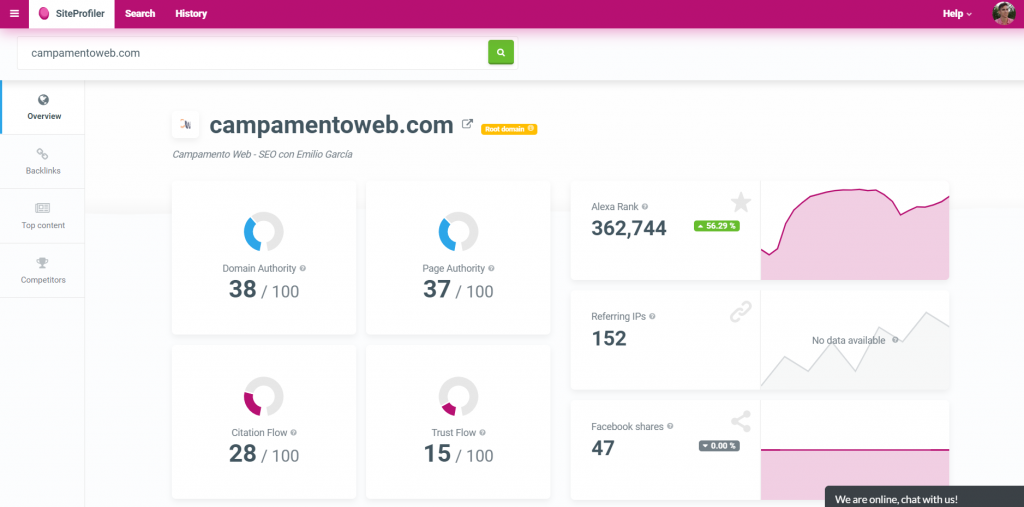Click Domain Authority help icon
Image resolution: width=1024 pixels, height=507 pixels.
tap(303, 268)
